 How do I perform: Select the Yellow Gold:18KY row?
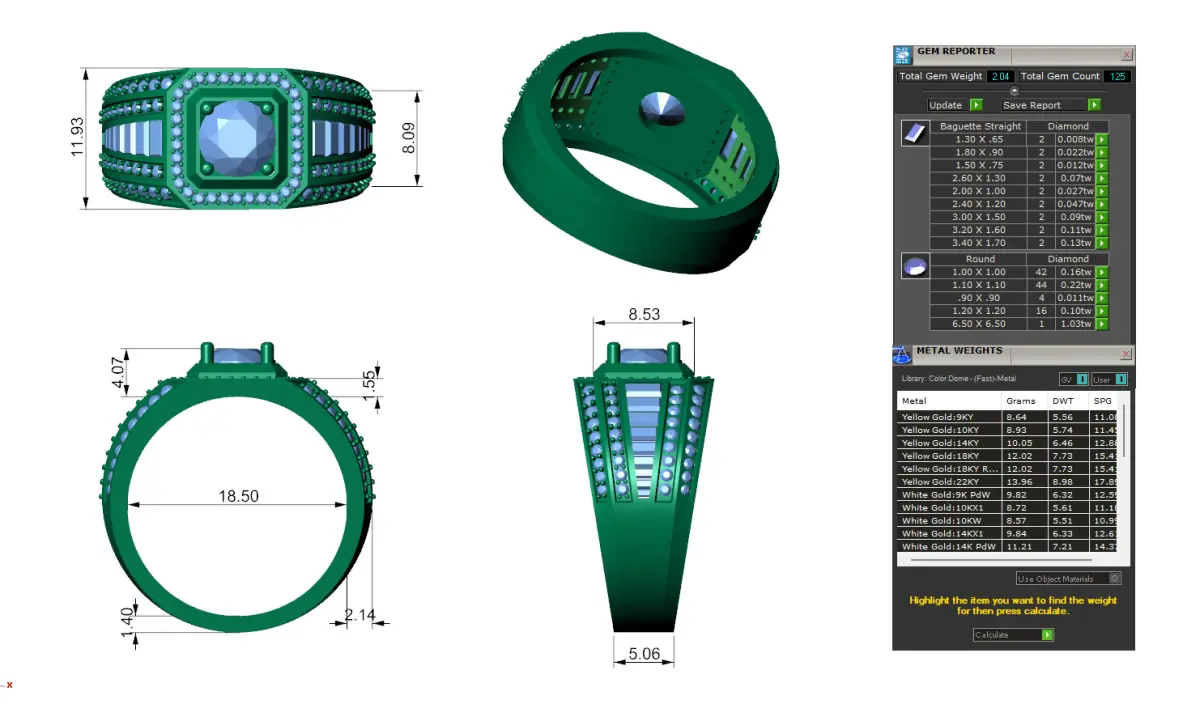tap(1008, 456)
